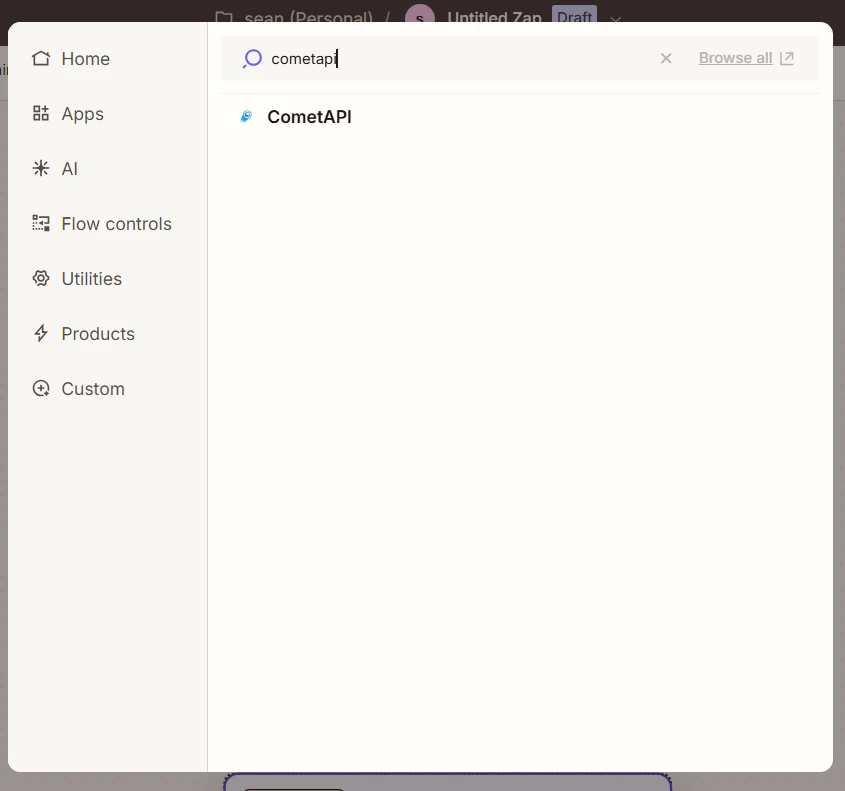Open Flow controls category

click(x=101, y=224)
